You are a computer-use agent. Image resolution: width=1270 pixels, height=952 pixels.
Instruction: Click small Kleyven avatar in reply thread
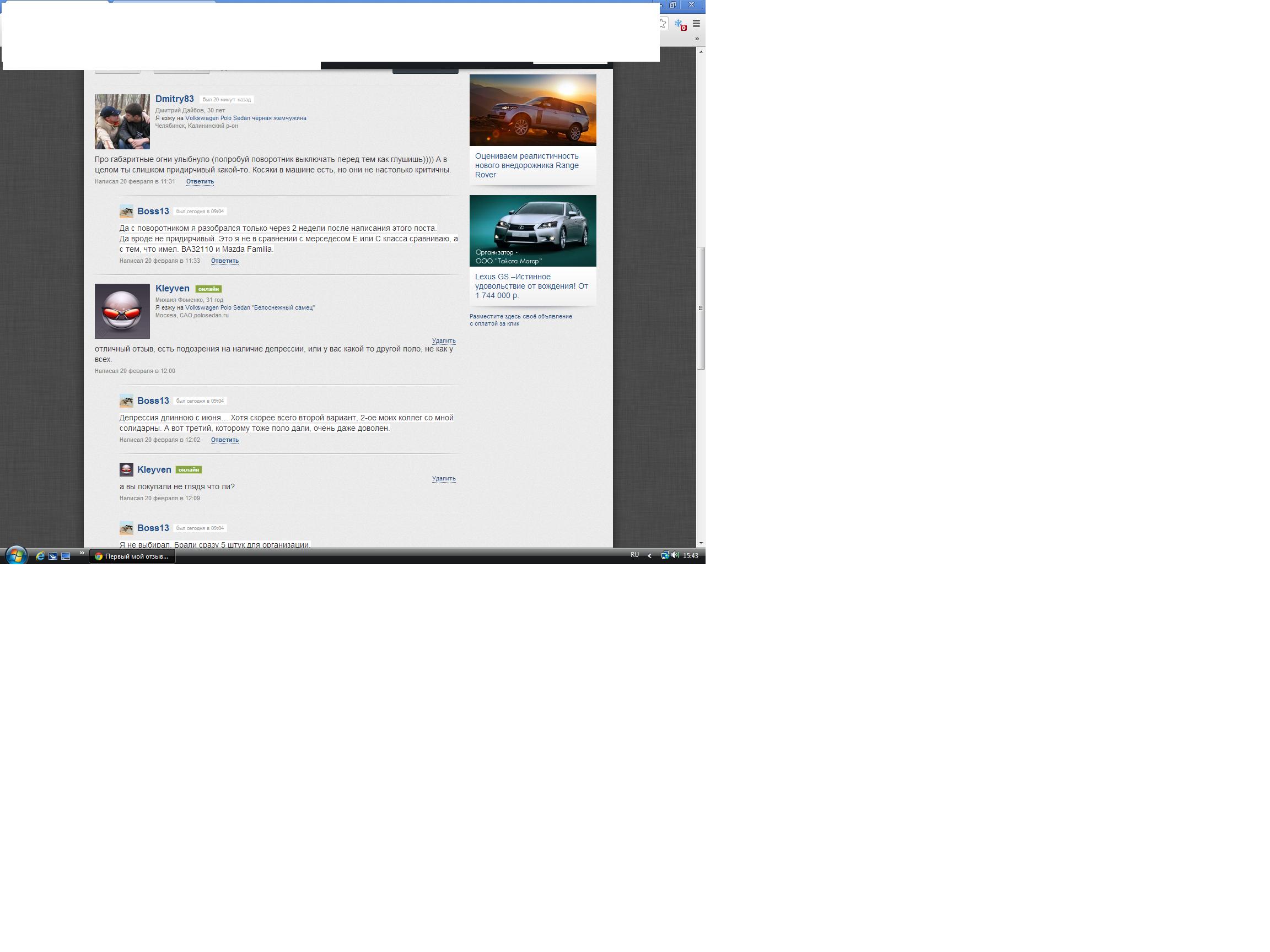126,469
